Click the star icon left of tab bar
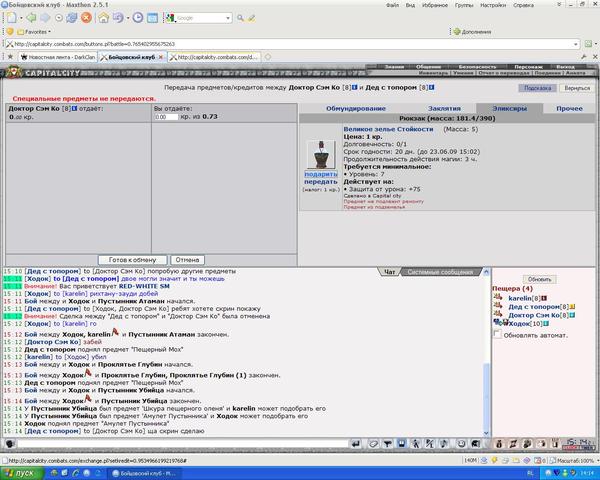This screenshot has width=600, height=480. point(10,57)
